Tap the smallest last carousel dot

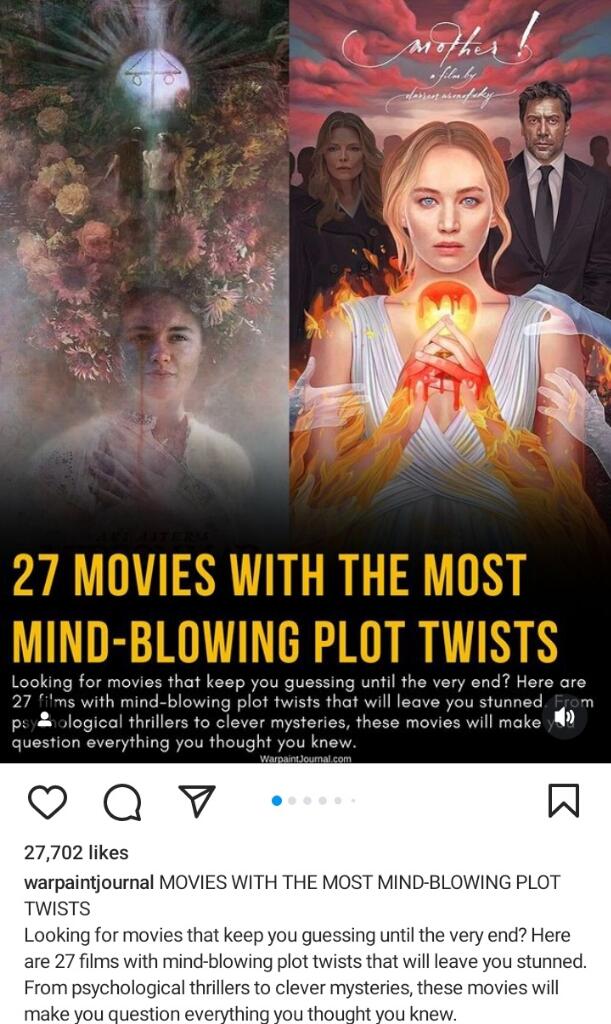[353, 801]
